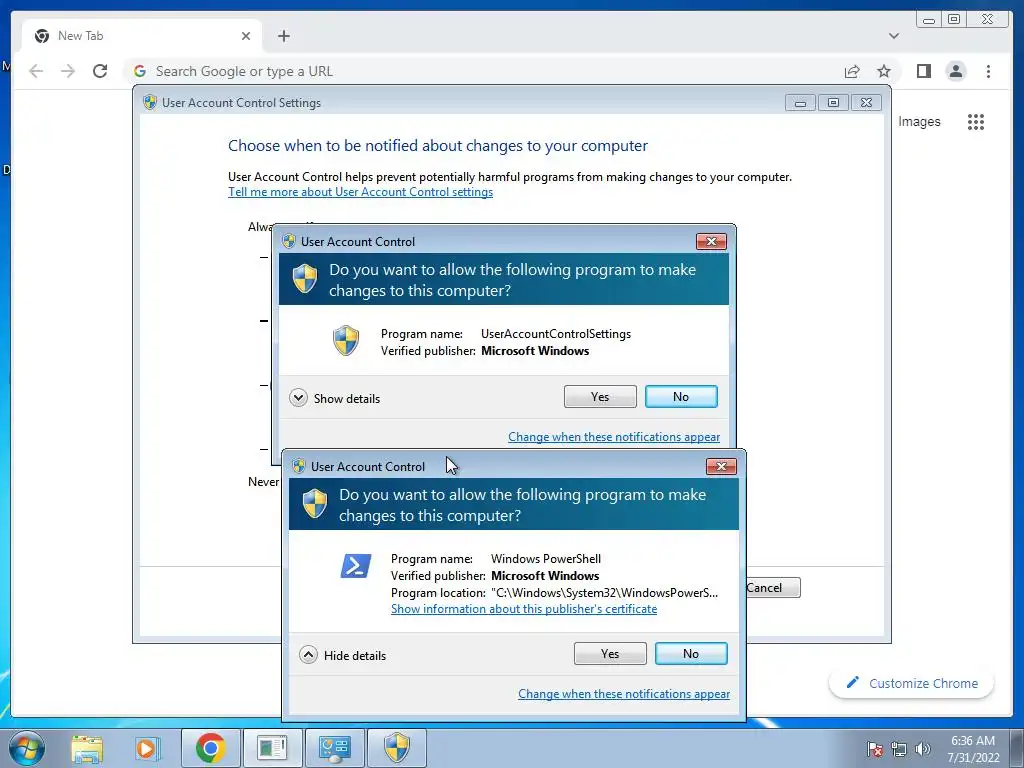Click No in the Windows PowerShell UAC prompt
The image size is (1024, 768).
[691, 654]
